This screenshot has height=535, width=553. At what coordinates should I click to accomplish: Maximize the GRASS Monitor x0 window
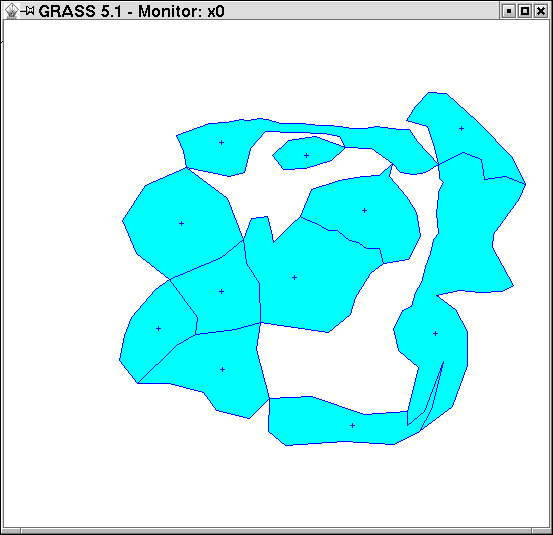click(525, 11)
